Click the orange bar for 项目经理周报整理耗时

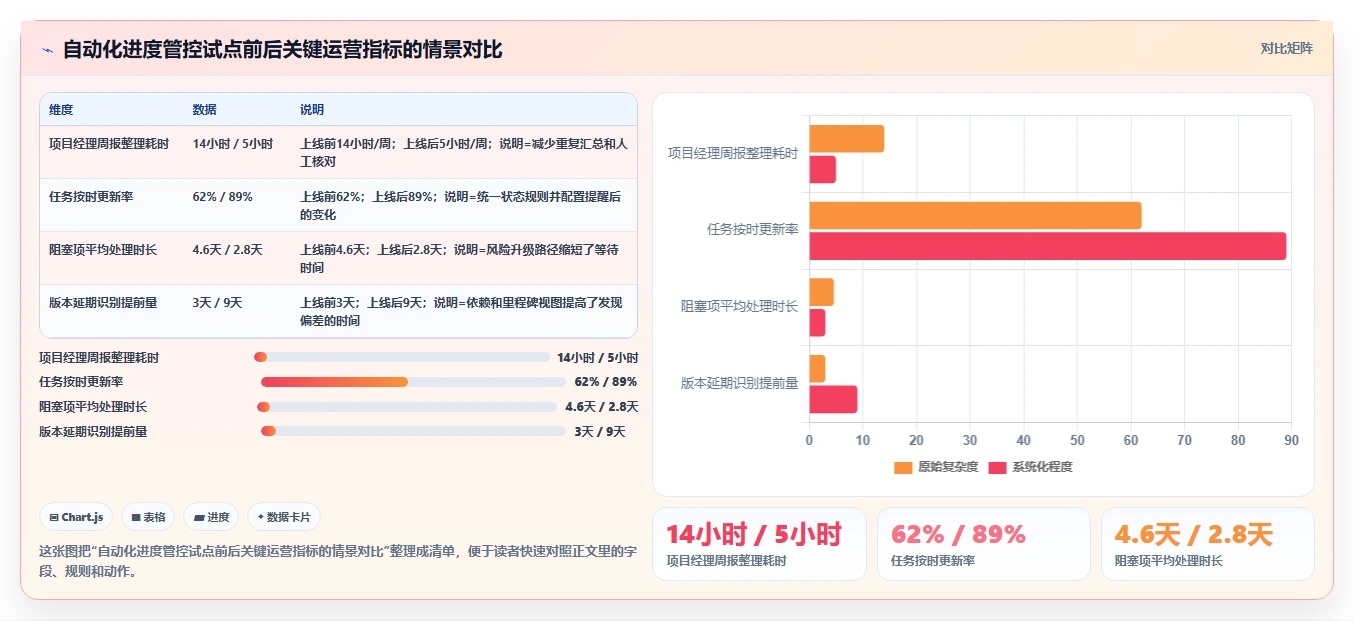847,139
